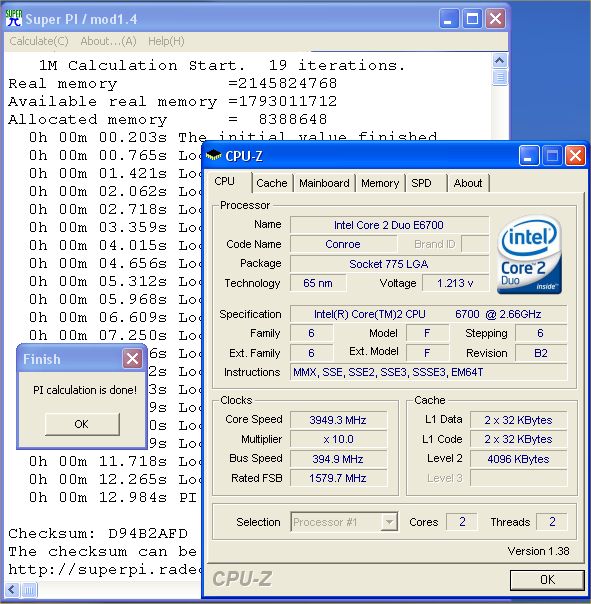Switch to the Mainboard tab
The width and height of the screenshot is (591, 604).
pos(324,183)
